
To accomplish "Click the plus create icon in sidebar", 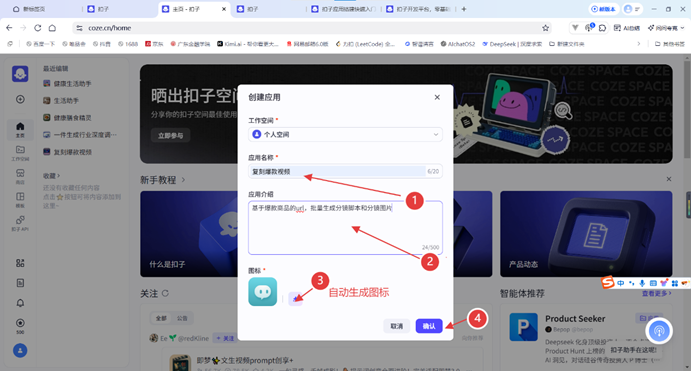I will pyautogui.click(x=20, y=99).
